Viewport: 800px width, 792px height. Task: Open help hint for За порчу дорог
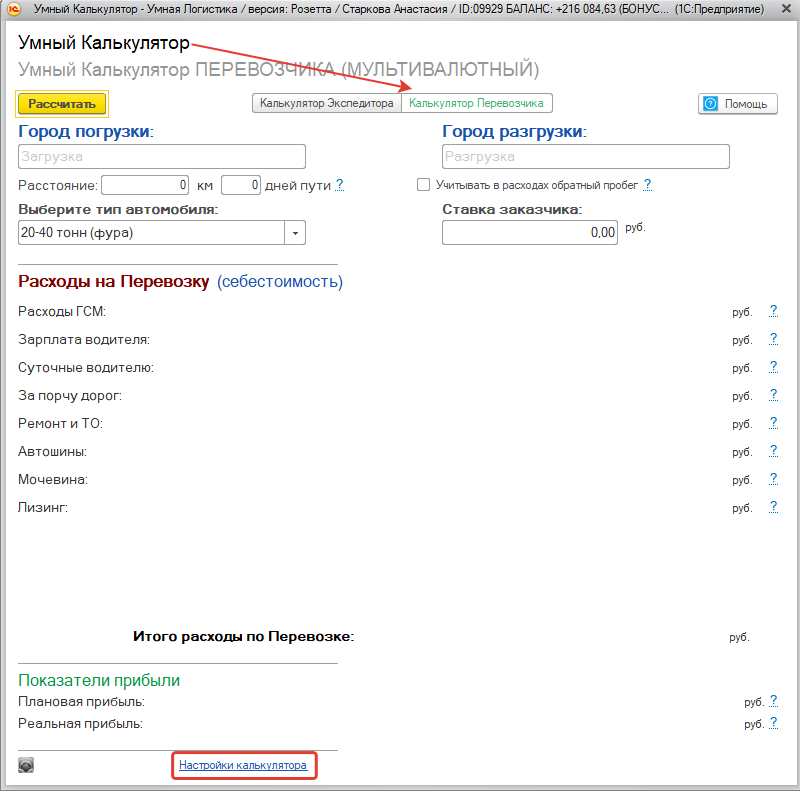pyautogui.click(x=773, y=395)
